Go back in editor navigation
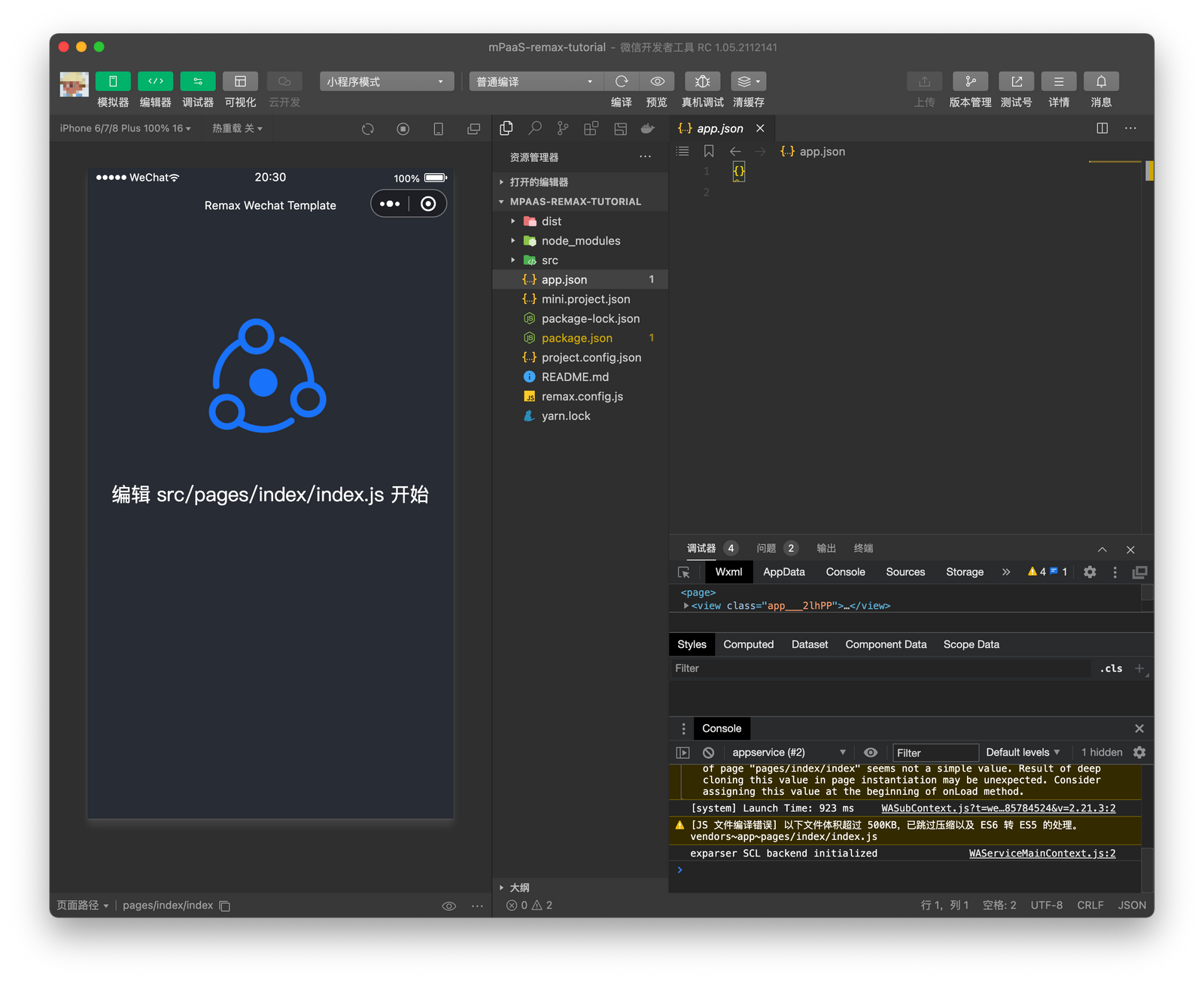The image size is (1204, 983). (735, 151)
